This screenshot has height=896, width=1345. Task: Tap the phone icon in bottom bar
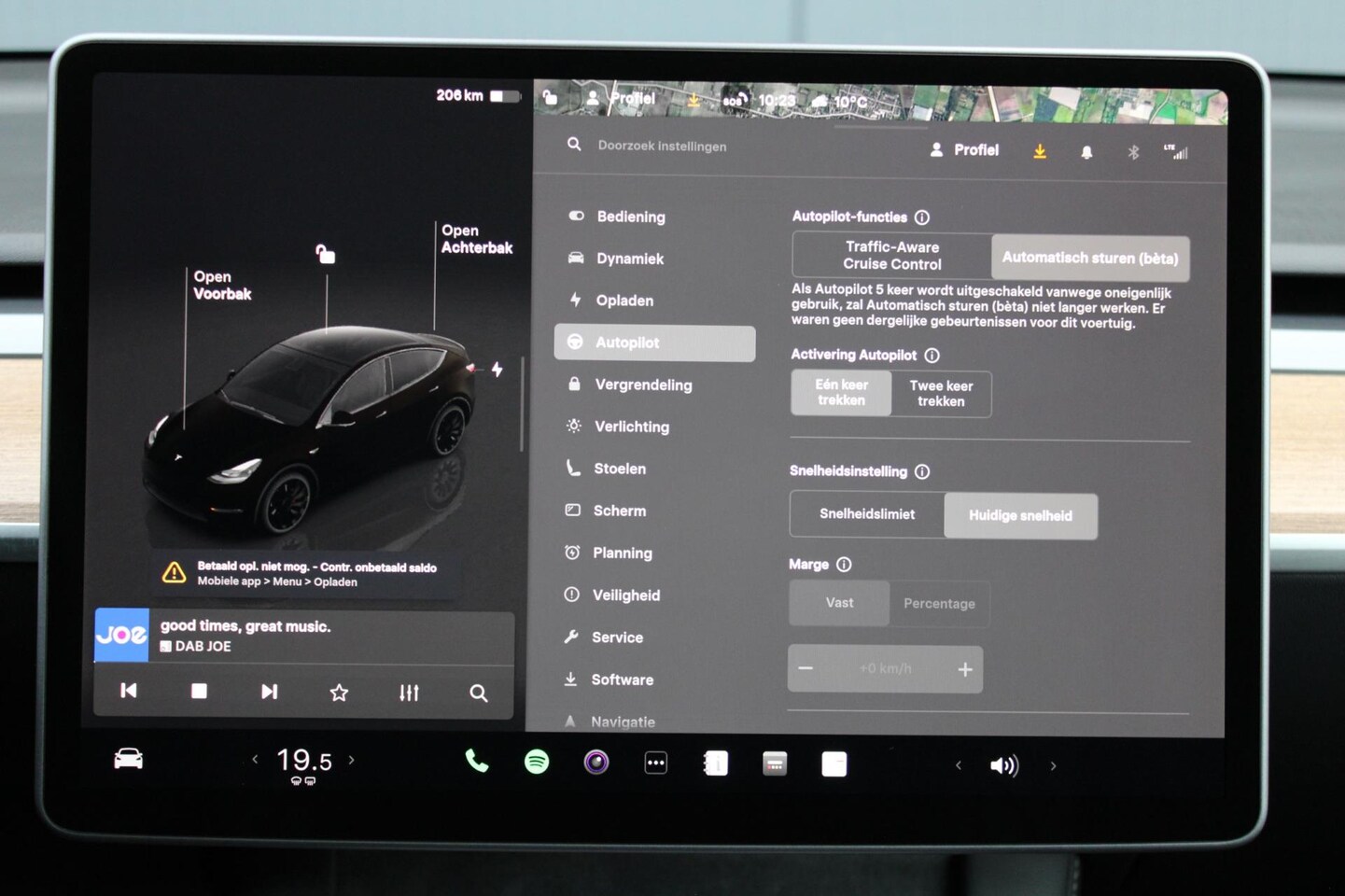click(x=477, y=762)
